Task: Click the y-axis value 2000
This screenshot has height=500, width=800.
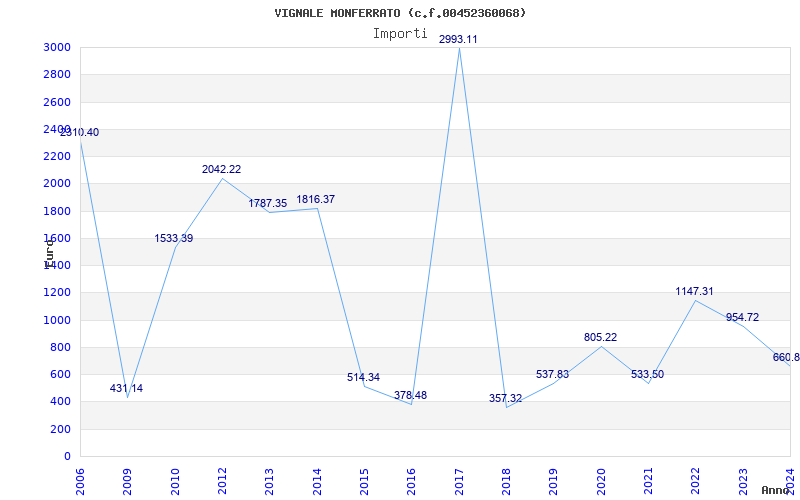Action: pos(58,184)
